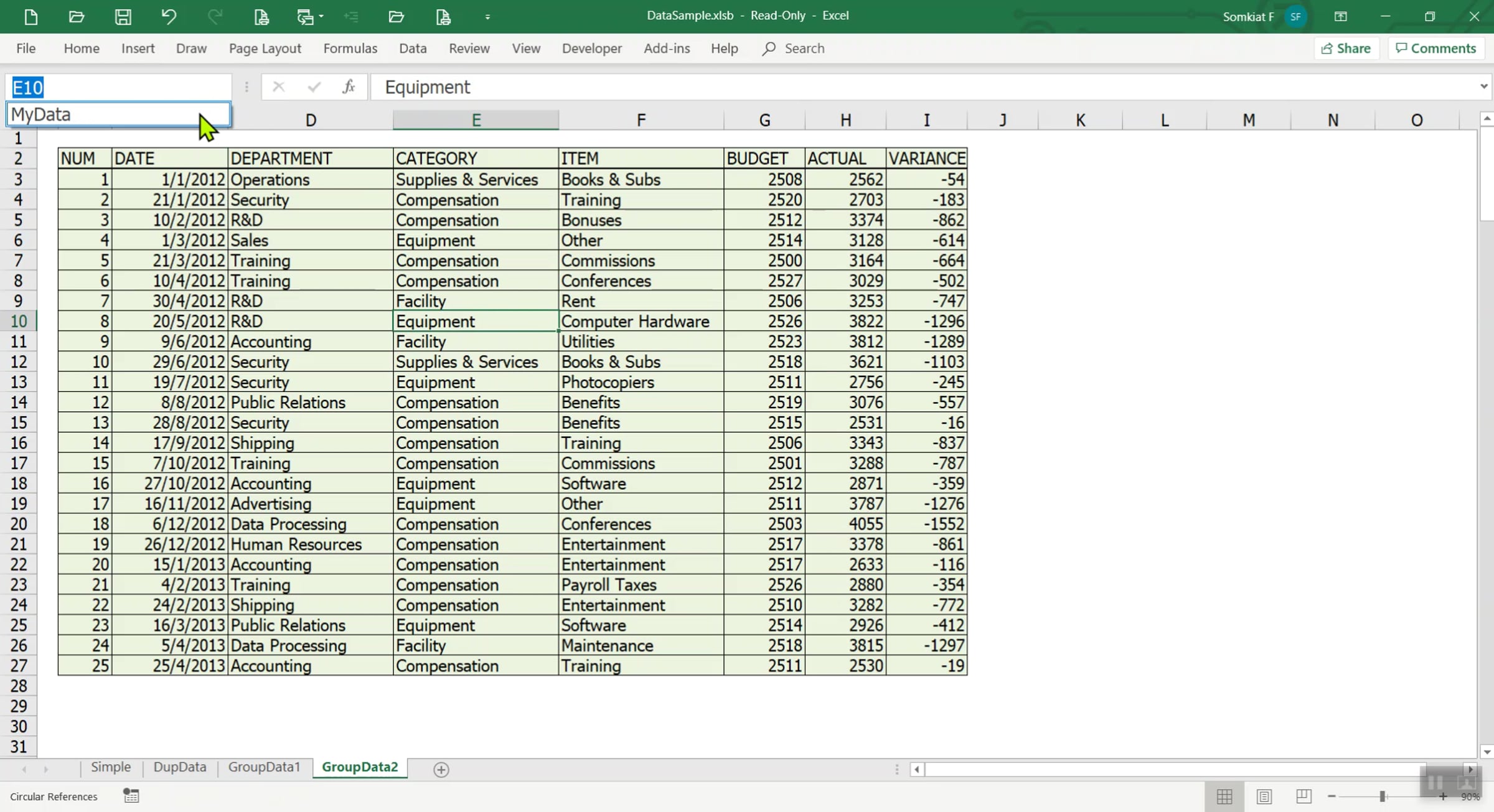Click the Share button
The height and width of the screenshot is (812, 1494).
[1346, 49]
